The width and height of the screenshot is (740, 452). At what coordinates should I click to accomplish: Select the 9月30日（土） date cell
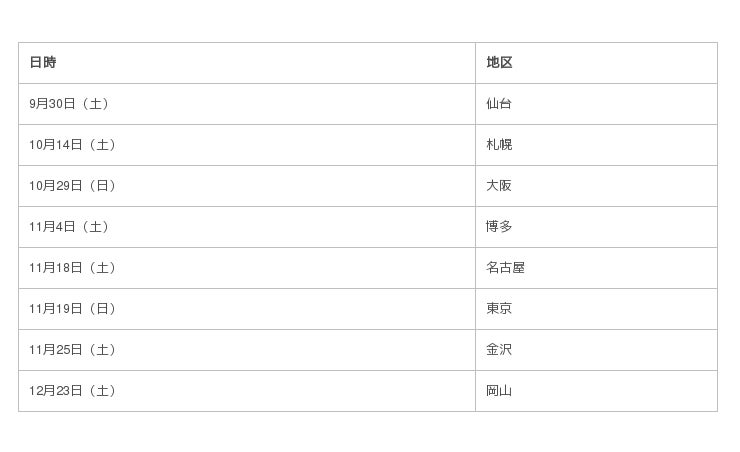70,104
